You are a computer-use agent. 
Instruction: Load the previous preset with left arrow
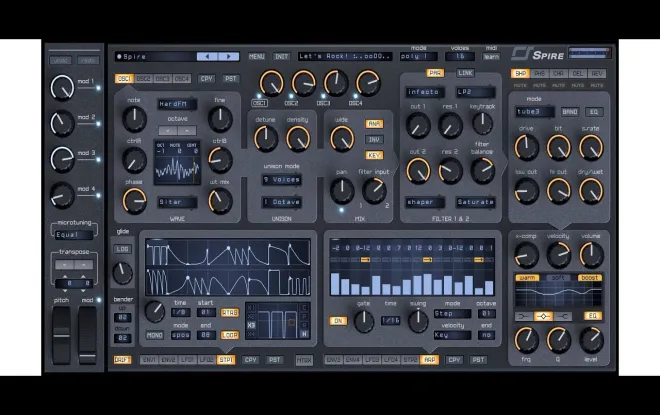pyautogui.click(x=207, y=56)
